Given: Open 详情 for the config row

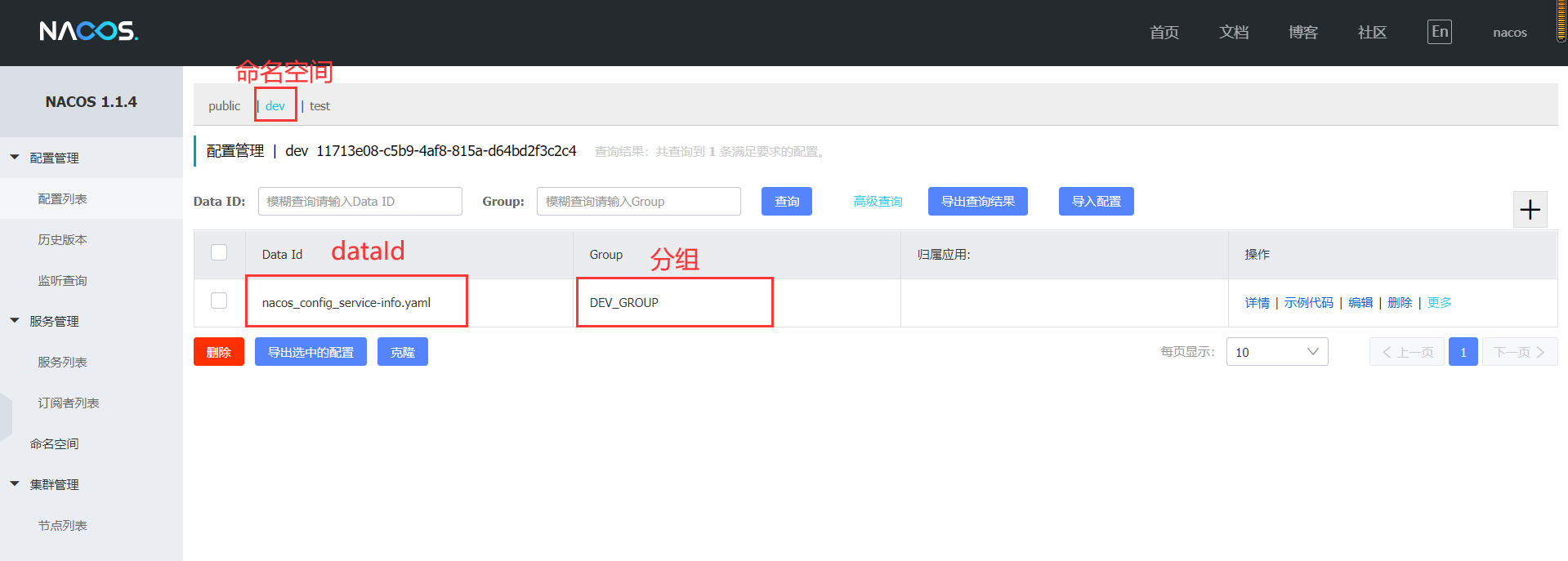Looking at the screenshot, I should point(1258,303).
